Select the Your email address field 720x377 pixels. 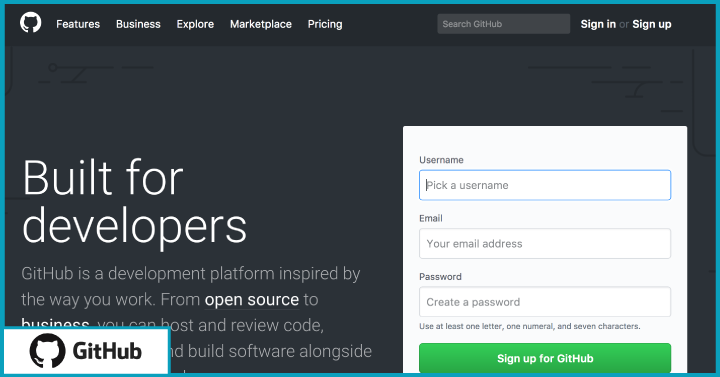tap(545, 243)
